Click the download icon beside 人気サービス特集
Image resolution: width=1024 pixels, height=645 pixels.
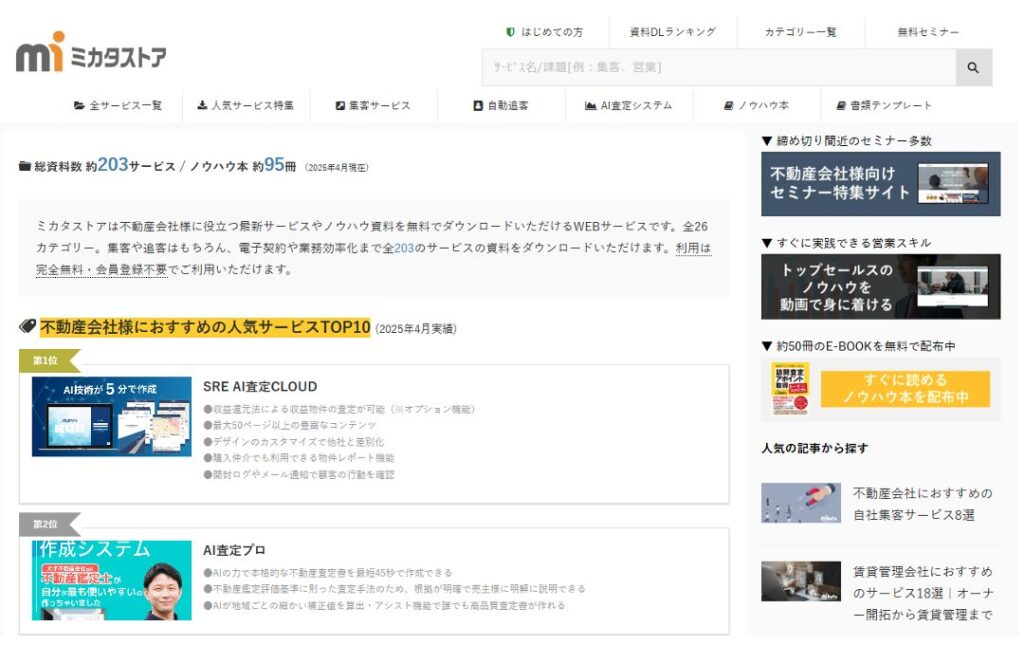(202, 105)
